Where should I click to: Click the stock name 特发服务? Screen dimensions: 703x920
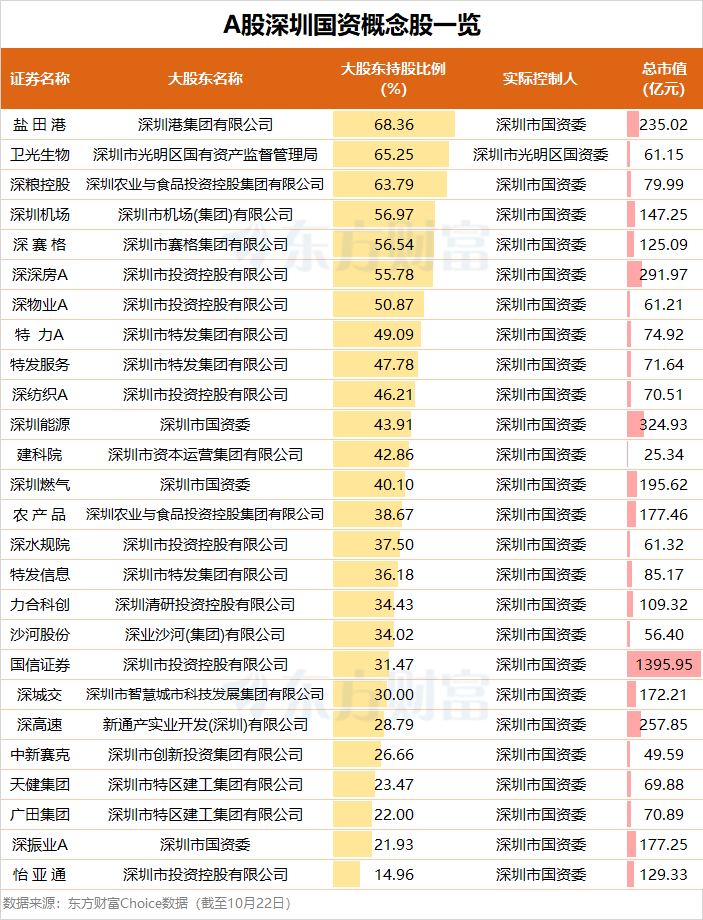pyautogui.click(x=40, y=364)
